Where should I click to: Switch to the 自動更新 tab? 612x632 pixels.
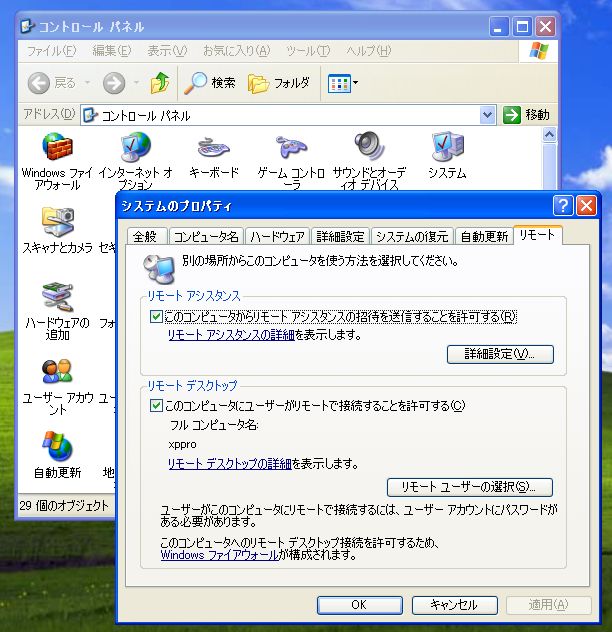coord(484,237)
